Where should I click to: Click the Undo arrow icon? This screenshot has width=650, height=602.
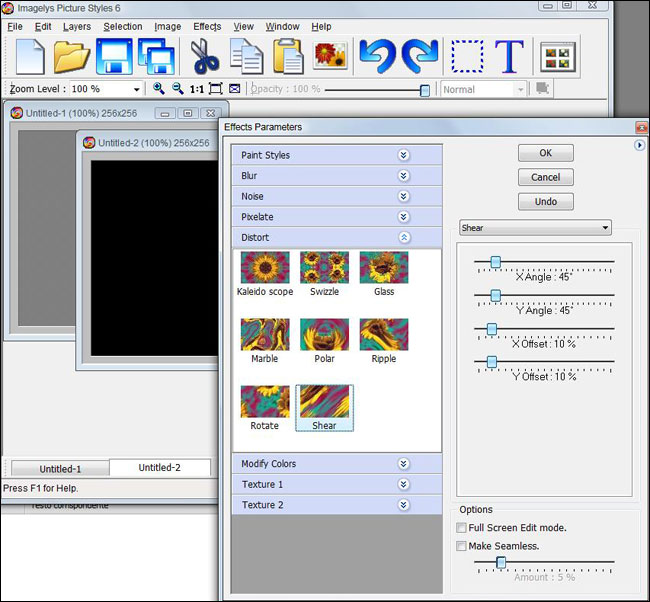tap(377, 56)
